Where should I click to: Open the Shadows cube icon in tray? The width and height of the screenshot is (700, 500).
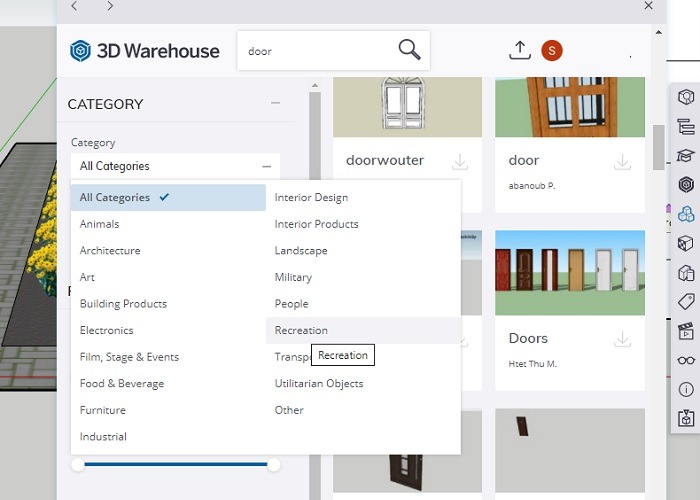pos(686,273)
